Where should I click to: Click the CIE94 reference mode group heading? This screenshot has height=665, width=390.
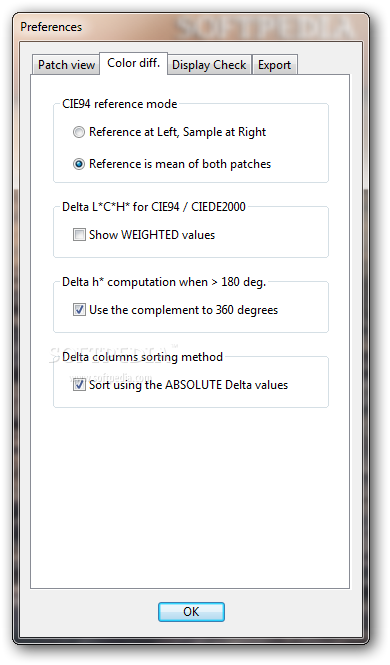120,104
